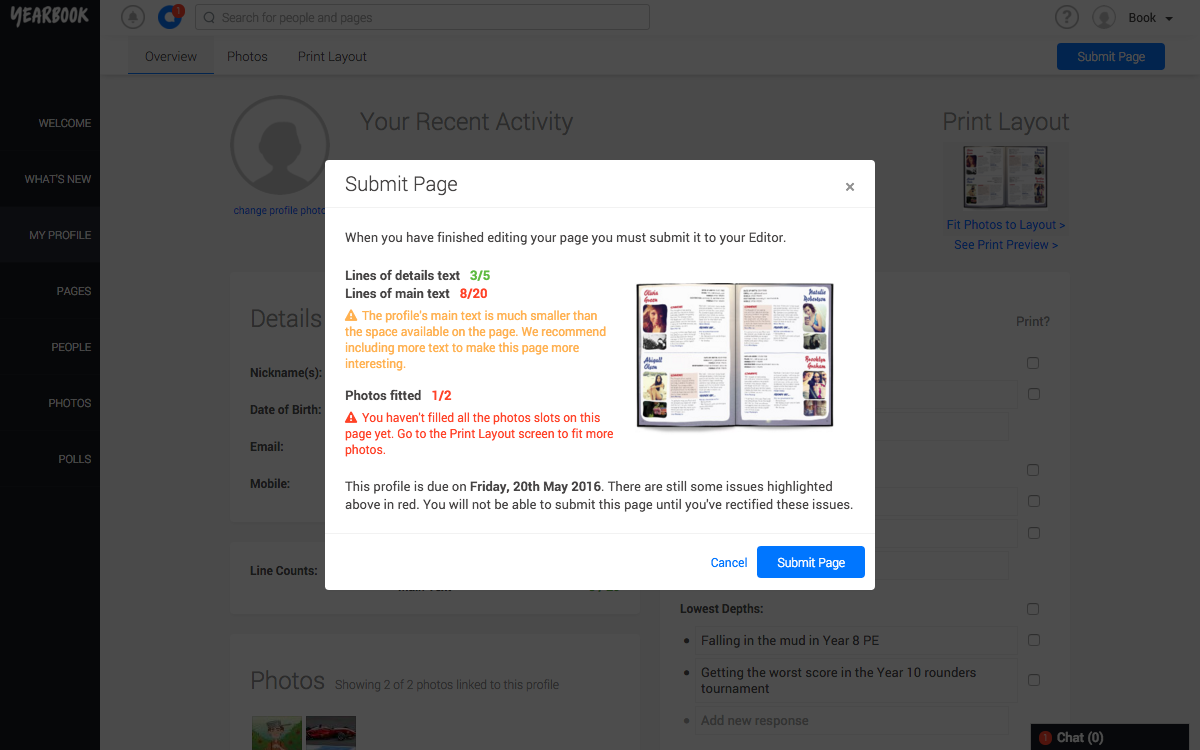The width and height of the screenshot is (1200, 750).
Task: Click the Lines of details text 3/5 count
Action: click(x=480, y=275)
